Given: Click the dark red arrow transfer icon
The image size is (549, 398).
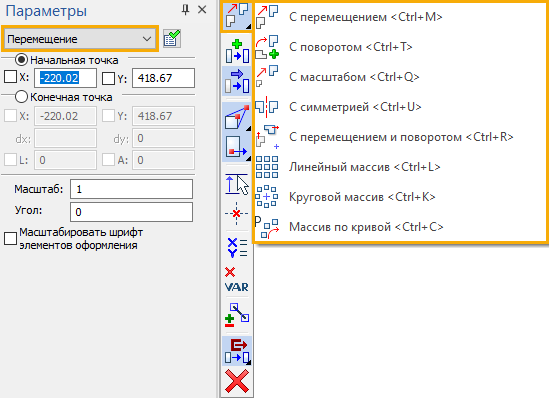Looking at the screenshot, I should [x=237, y=351].
